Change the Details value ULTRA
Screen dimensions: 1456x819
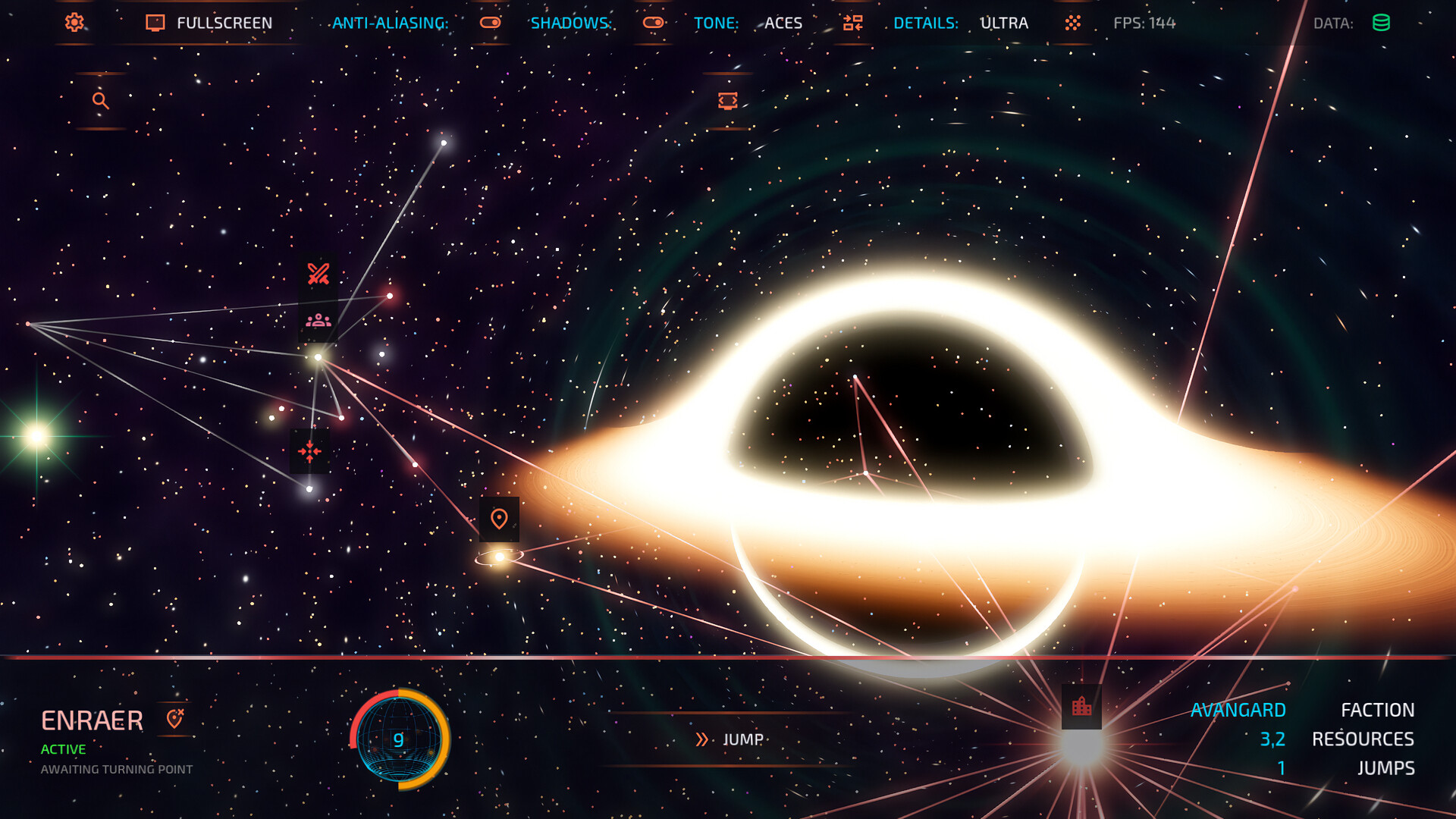coord(1004,24)
